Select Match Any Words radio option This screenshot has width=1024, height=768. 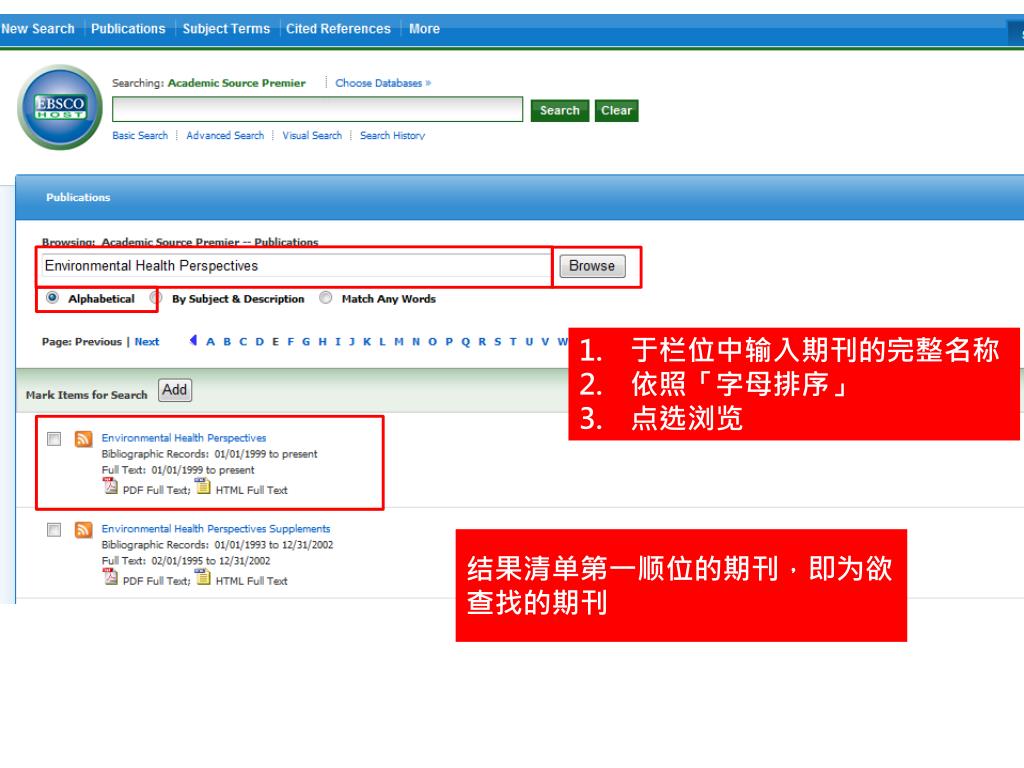(x=325, y=298)
